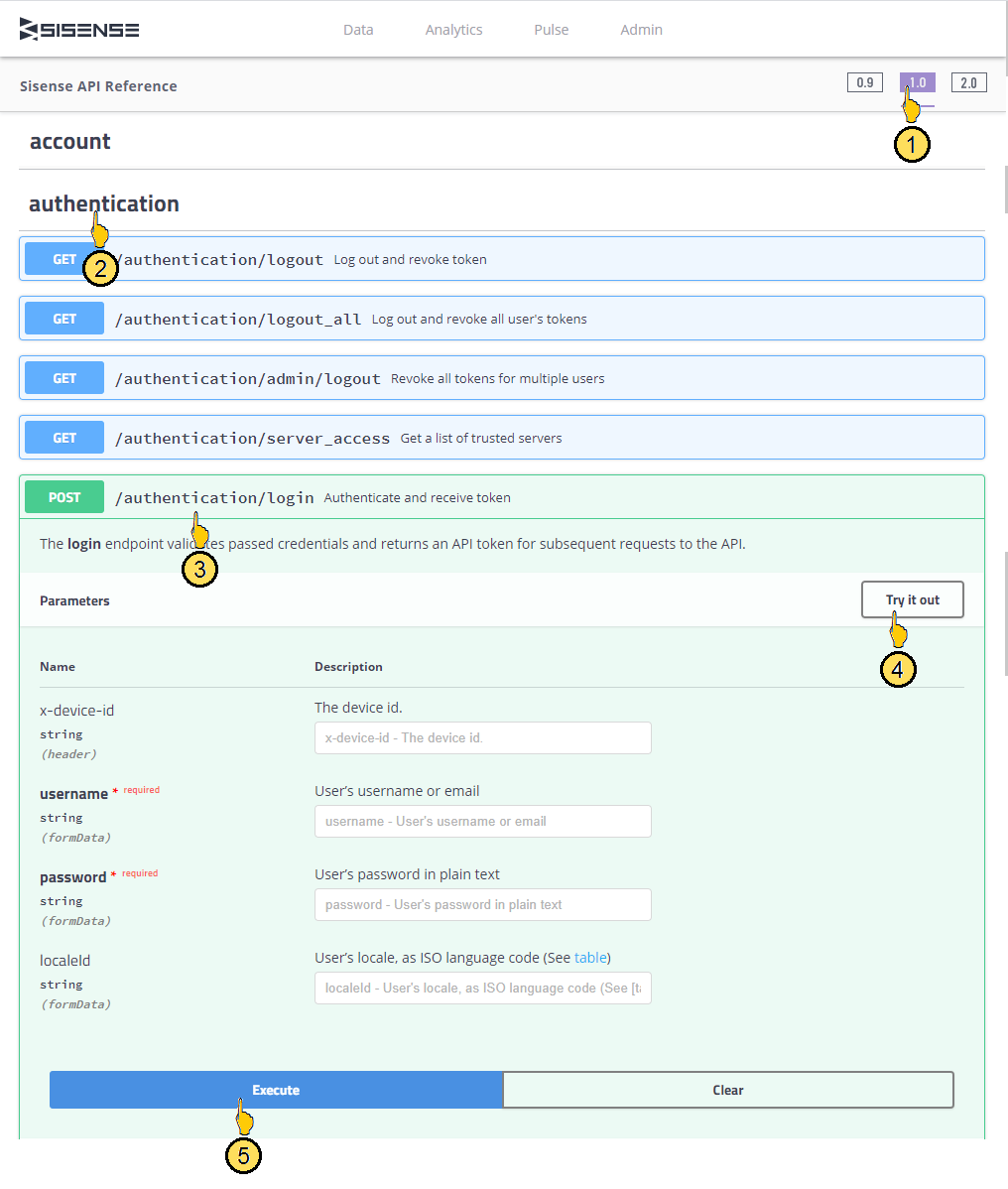Click the password parameter name
Viewport: 1008px width, 1189px height.
[x=72, y=877]
